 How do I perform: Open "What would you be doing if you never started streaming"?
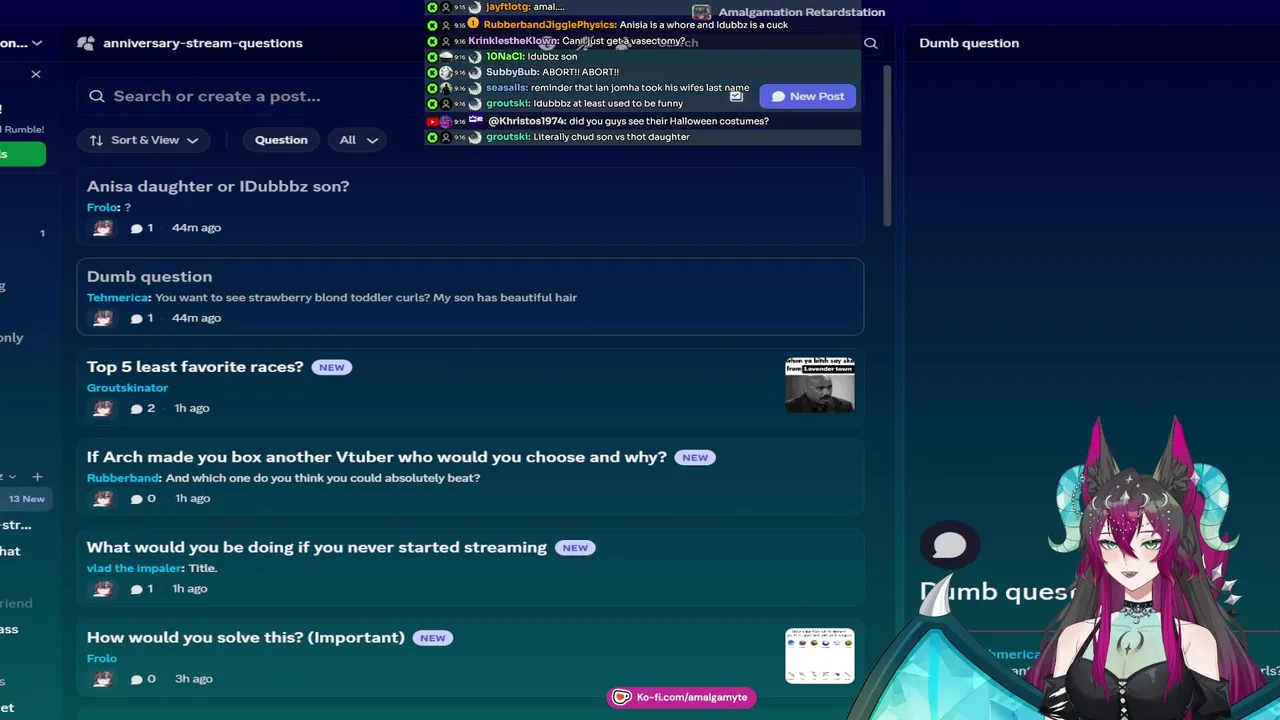click(x=317, y=547)
